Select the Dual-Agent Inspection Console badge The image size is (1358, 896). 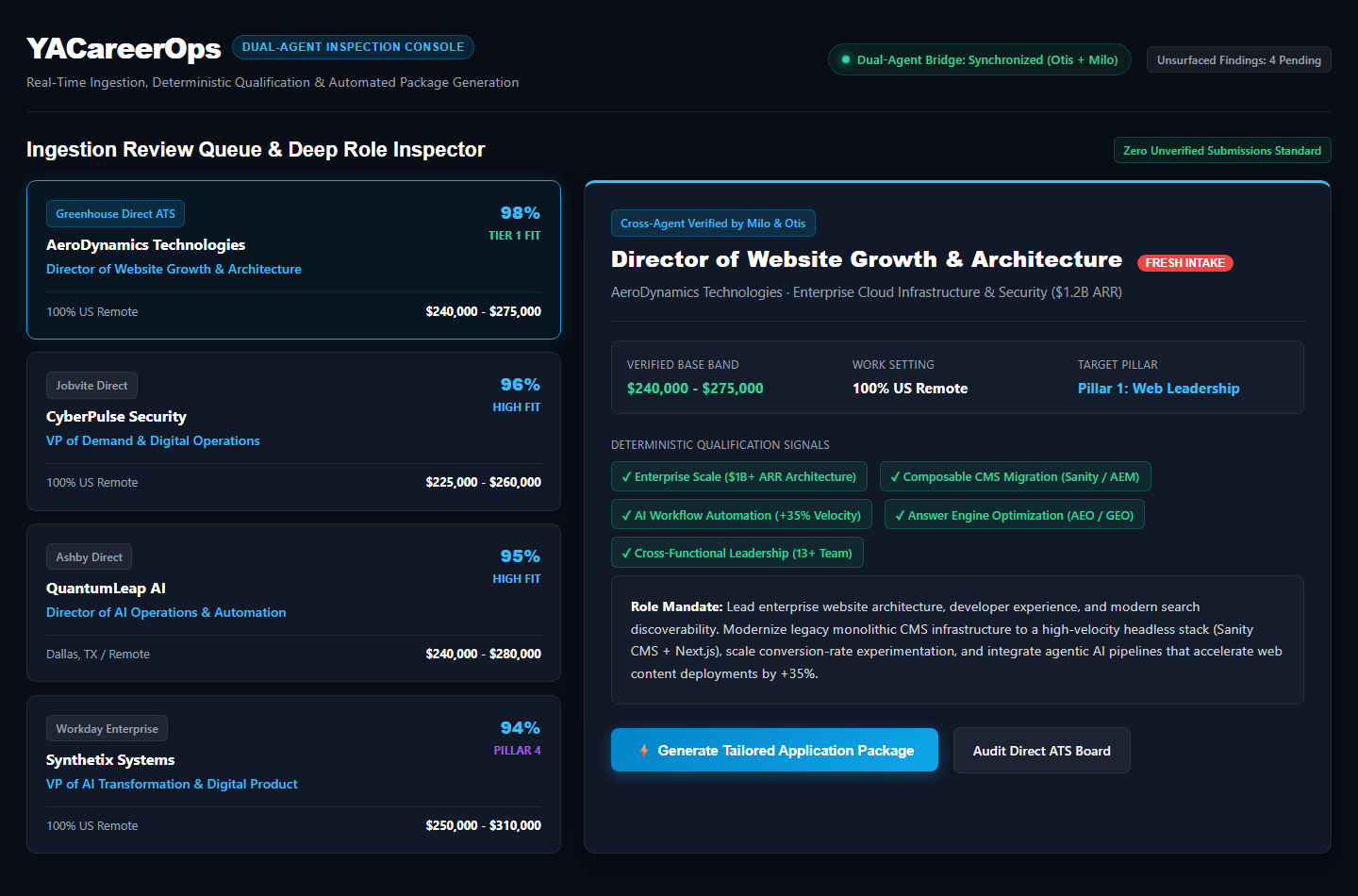pyautogui.click(x=353, y=47)
